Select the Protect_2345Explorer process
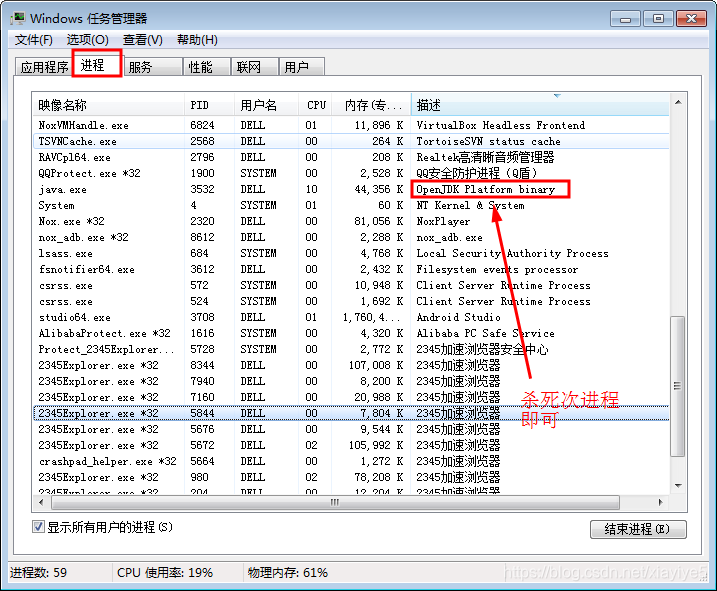The image size is (717, 591). (351, 349)
